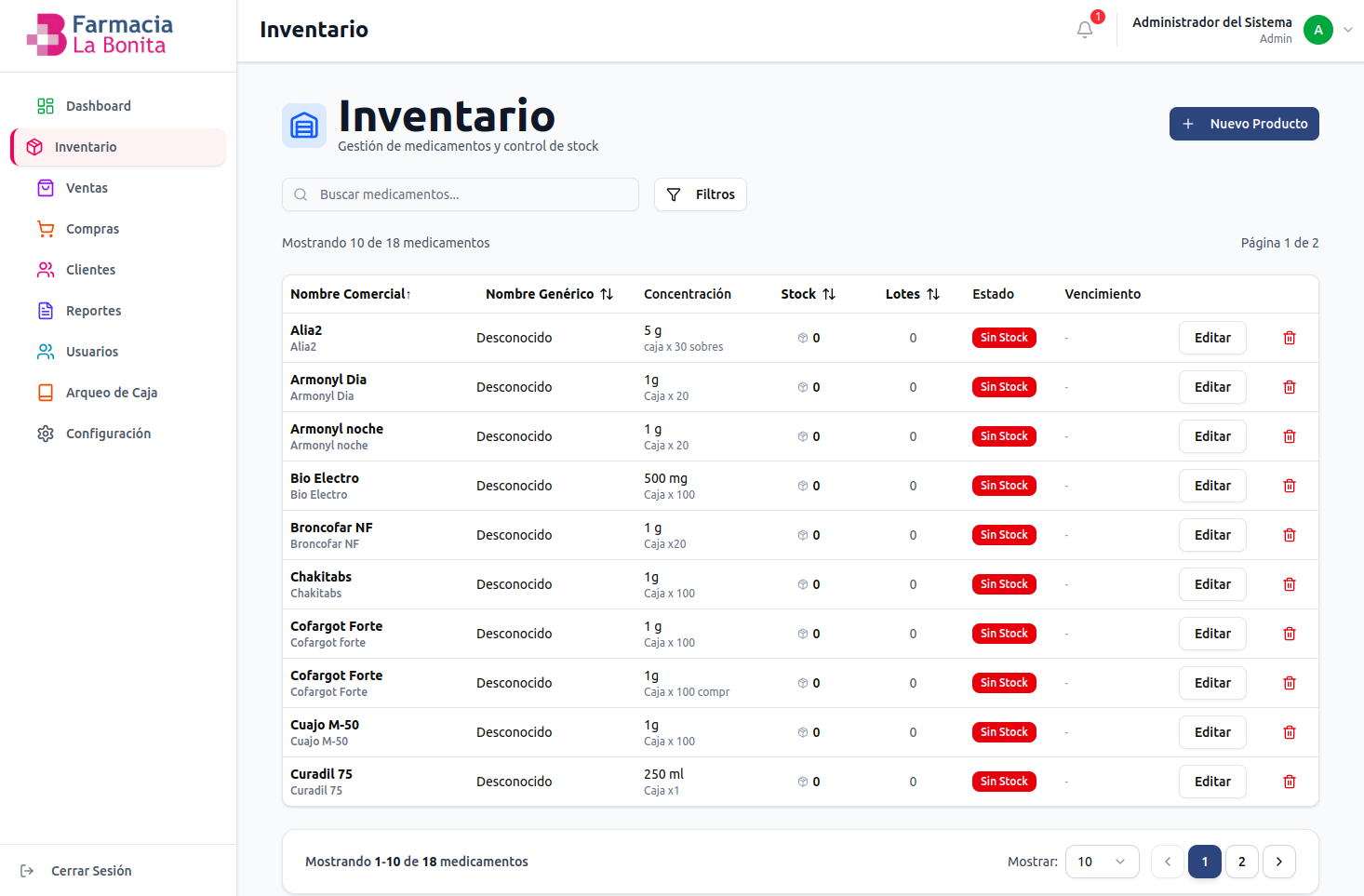
Task: Go to Arqueo de Caja section
Action: [x=111, y=393]
